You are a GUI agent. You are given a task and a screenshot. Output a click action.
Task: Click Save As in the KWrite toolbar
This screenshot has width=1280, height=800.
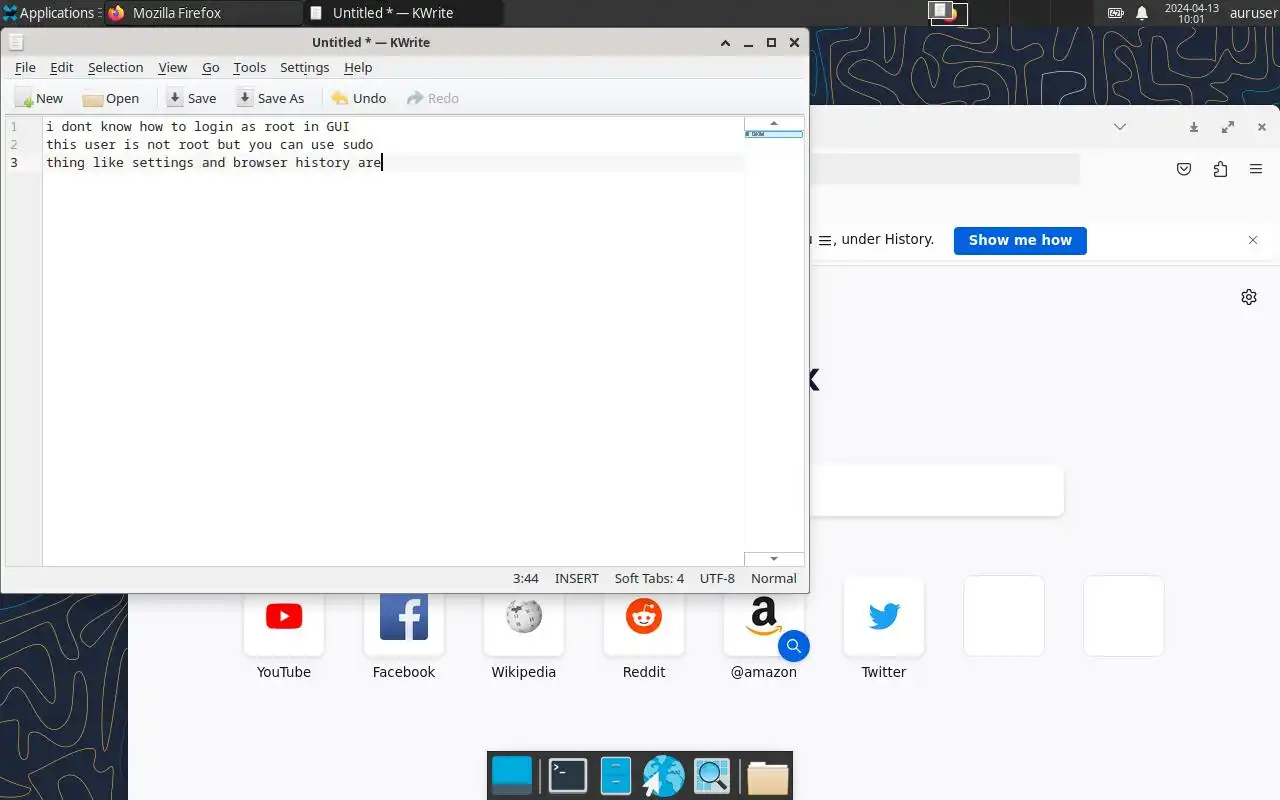270,98
